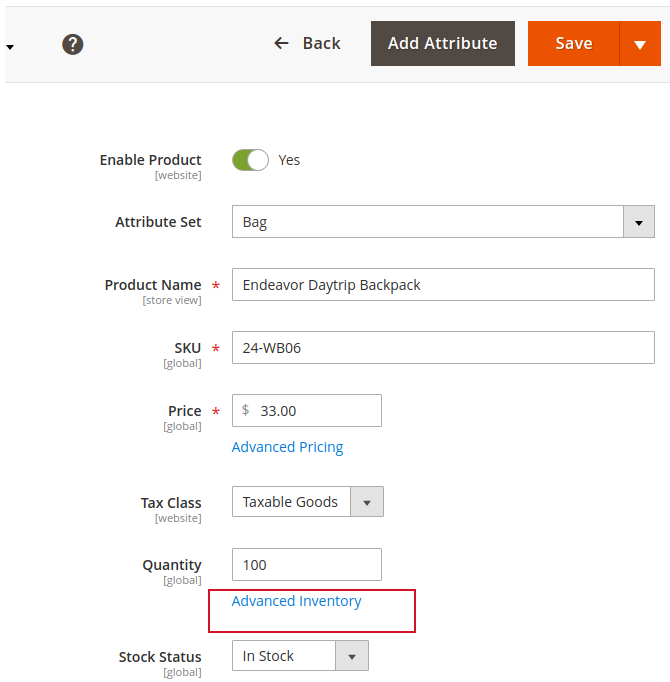
Task: Open the Save options dropdown arrow
Action: [640, 44]
